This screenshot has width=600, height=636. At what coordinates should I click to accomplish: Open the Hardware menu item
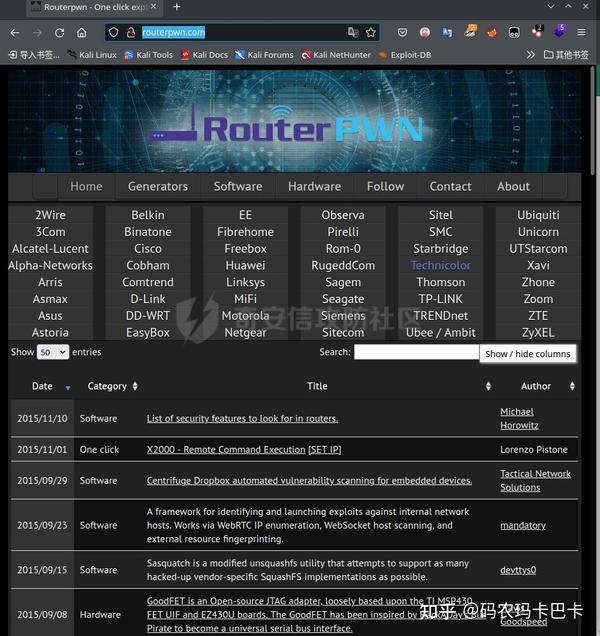coord(314,186)
